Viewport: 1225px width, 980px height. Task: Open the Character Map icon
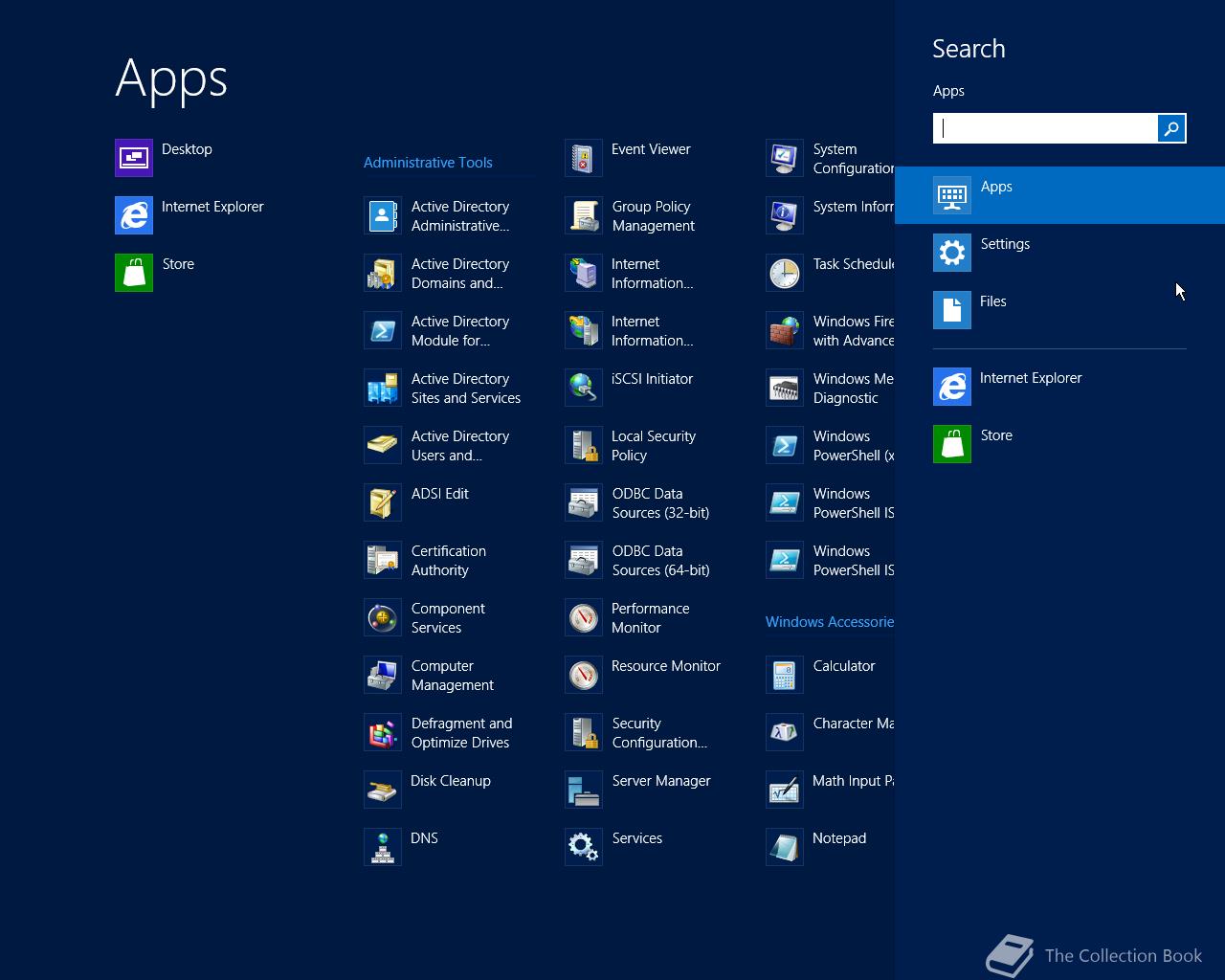[785, 732]
